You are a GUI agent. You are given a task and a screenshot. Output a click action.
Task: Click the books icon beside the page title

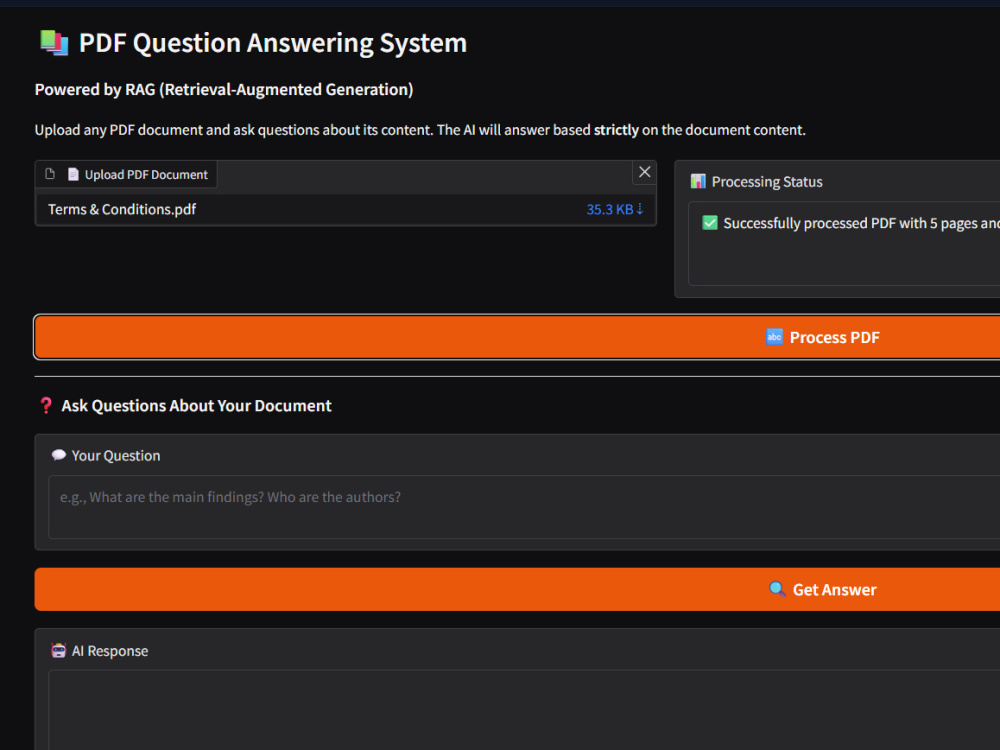[x=54, y=43]
